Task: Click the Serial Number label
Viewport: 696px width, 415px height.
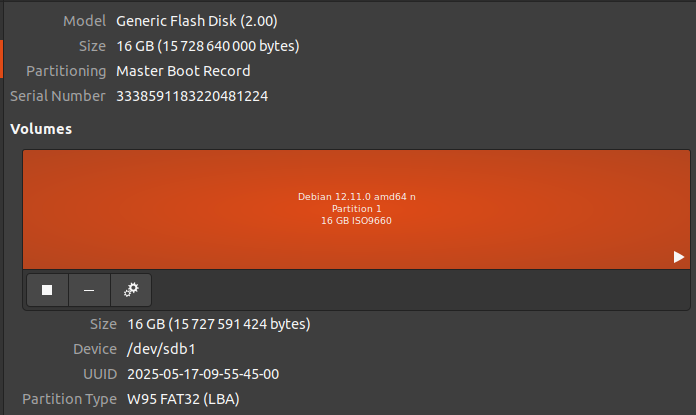Action: 58,96
